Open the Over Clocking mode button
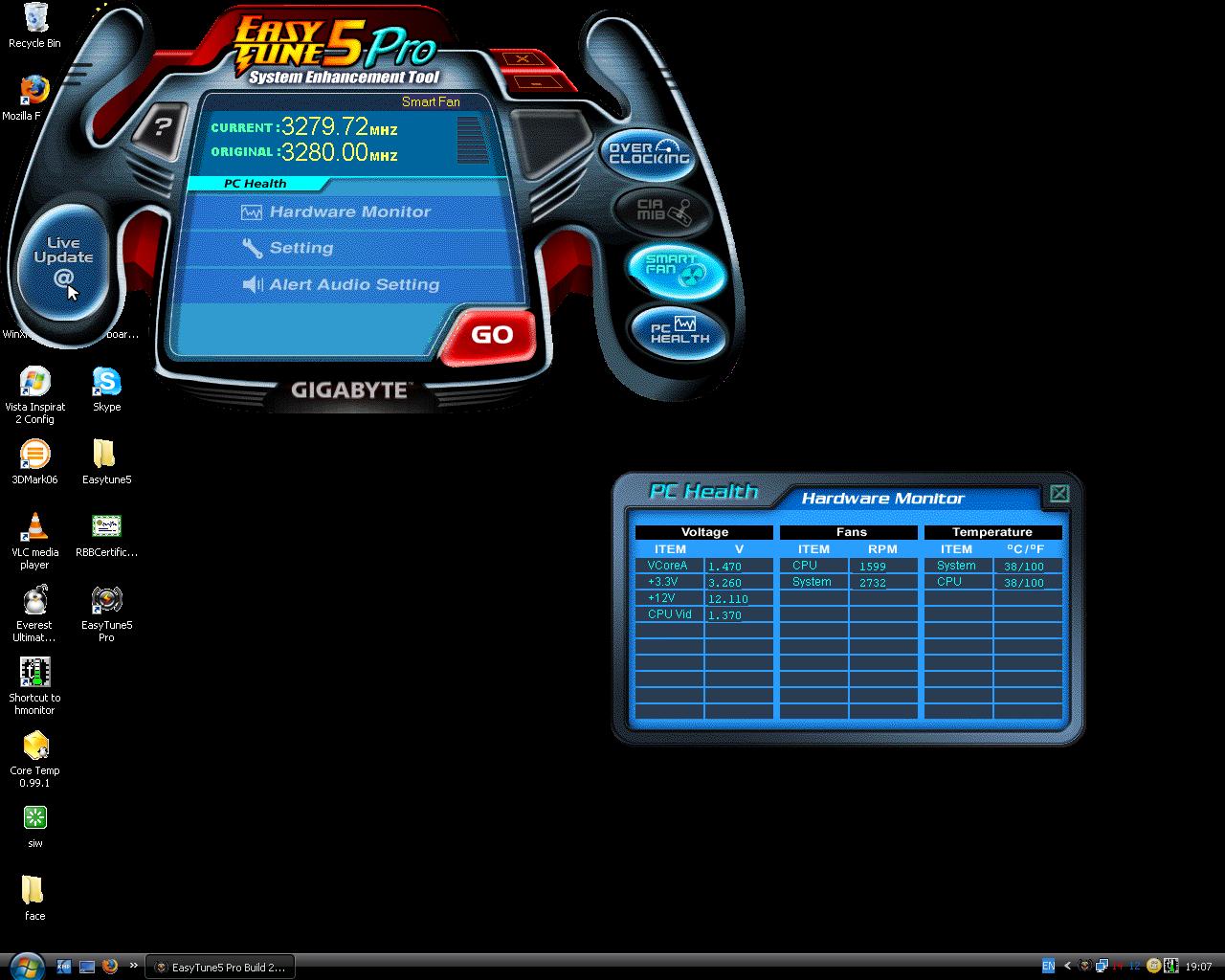Viewport: 1225px width, 980px height. [651, 153]
